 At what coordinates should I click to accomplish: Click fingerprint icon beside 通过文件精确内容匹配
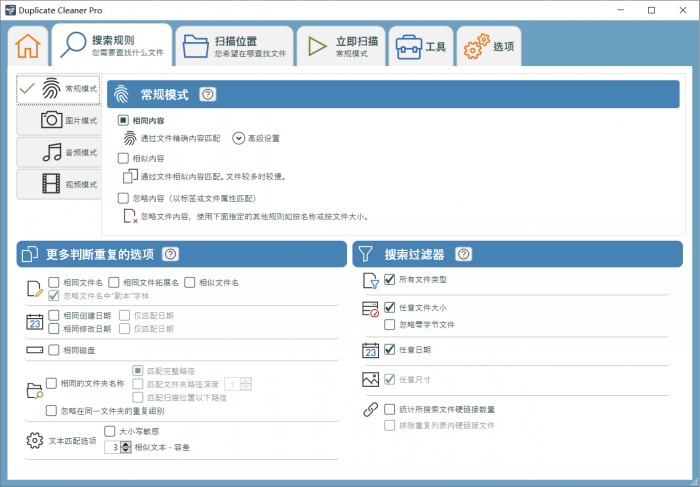tap(129, 138)
